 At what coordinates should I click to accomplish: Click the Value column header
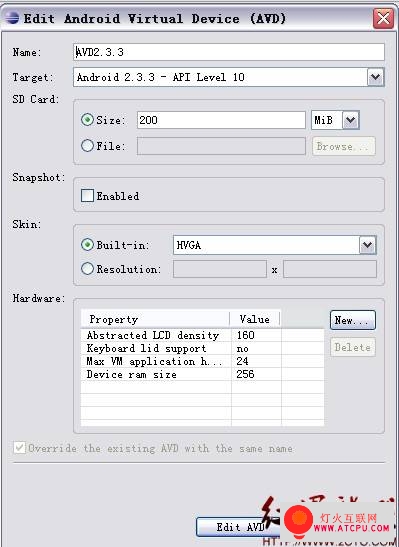255,319
